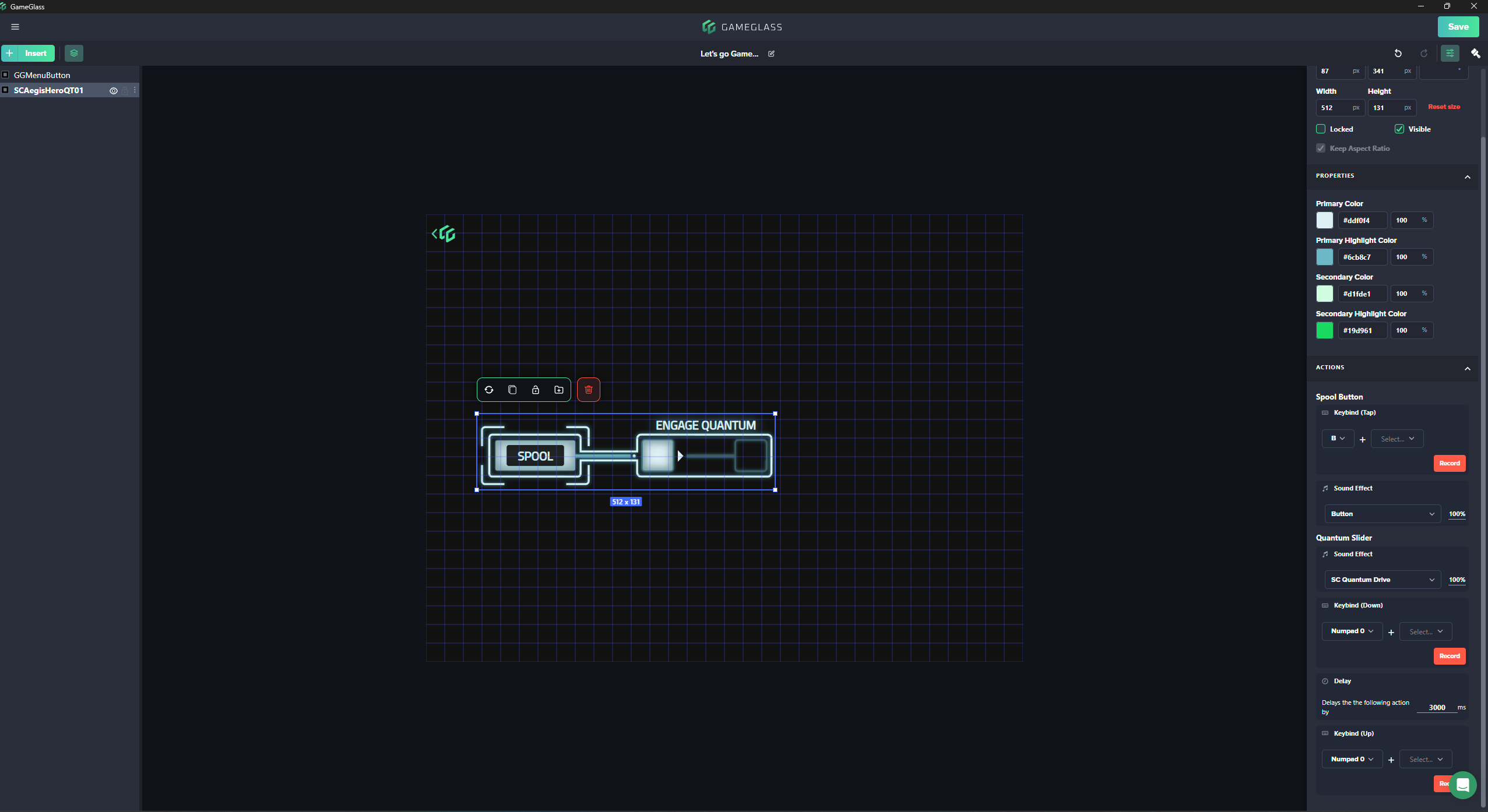Viewport: 1488px width, 812px height.
Task: Select the SCAegisHeroQT01 layer square icon
Action: point(5,90)
